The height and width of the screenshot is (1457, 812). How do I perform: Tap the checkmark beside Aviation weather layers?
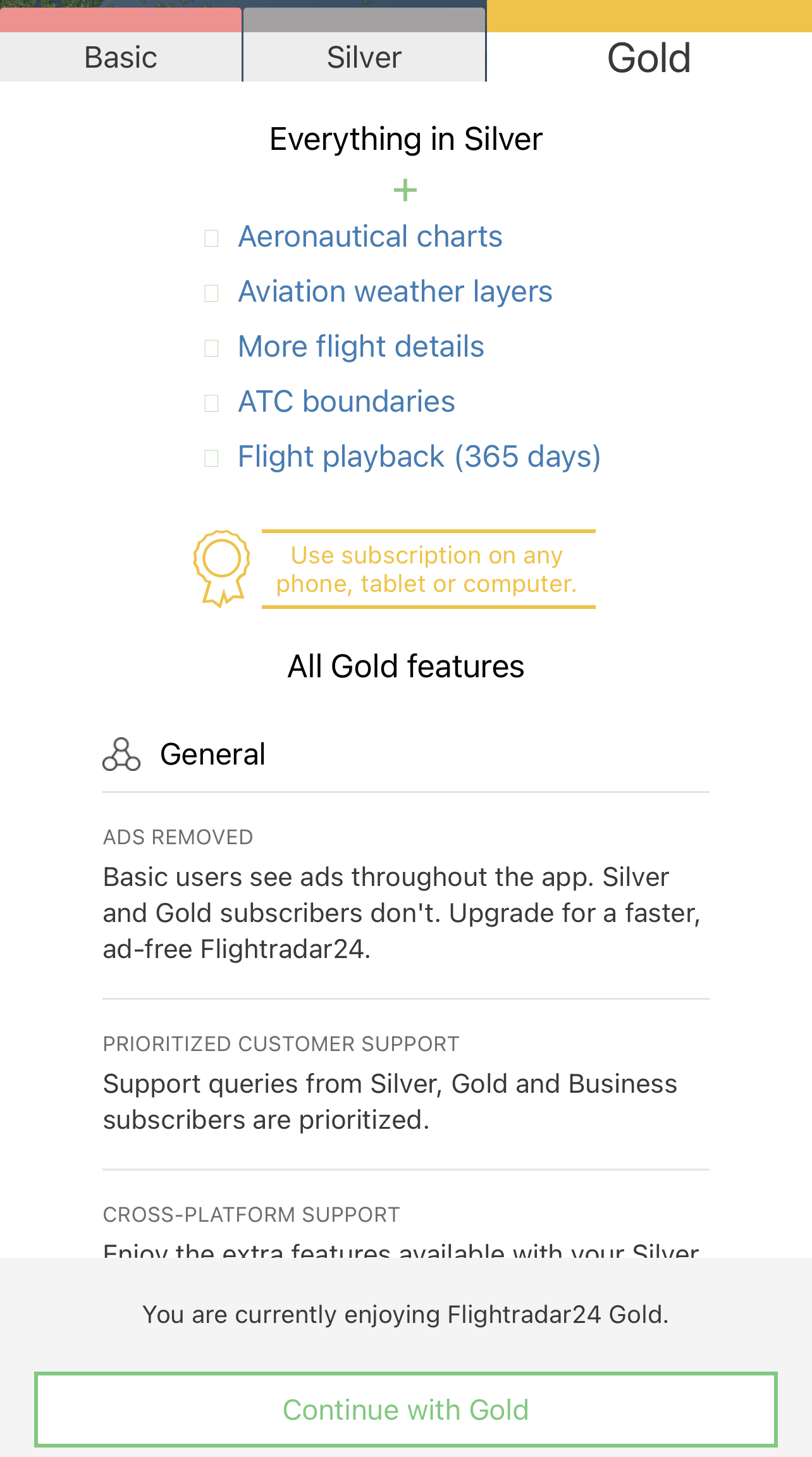212,293
